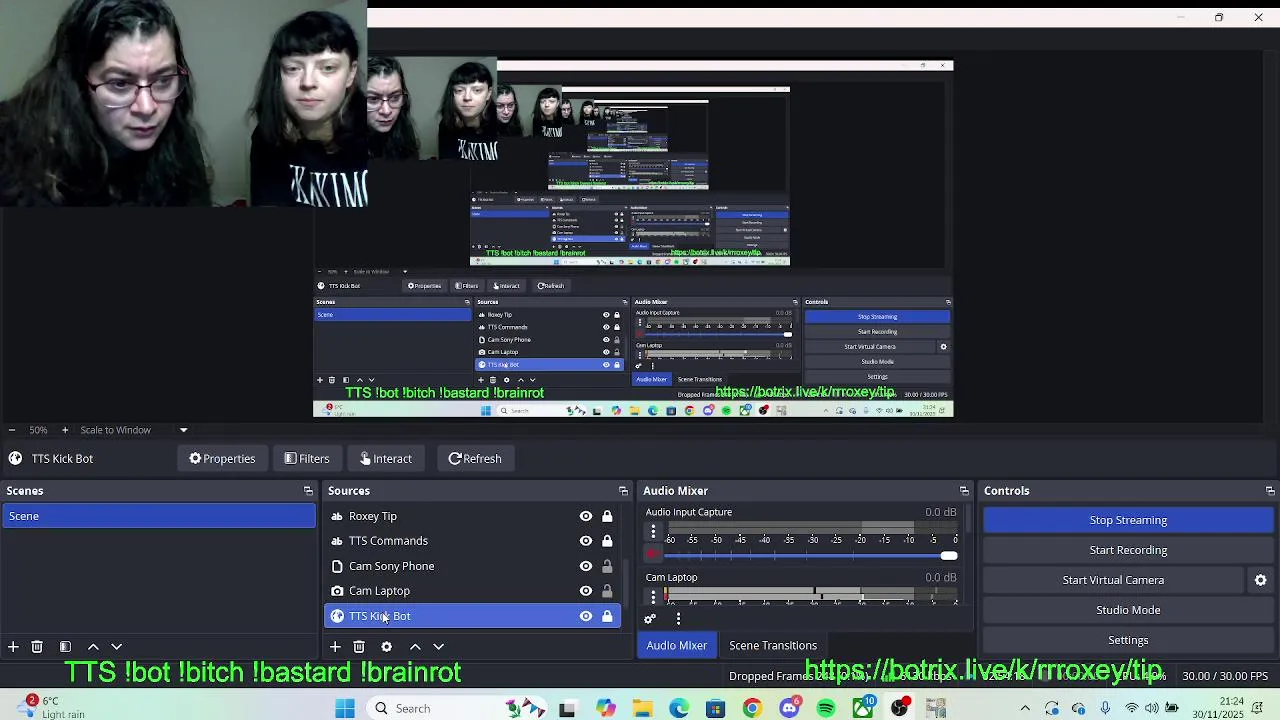Start Recording

[1128, 550]
